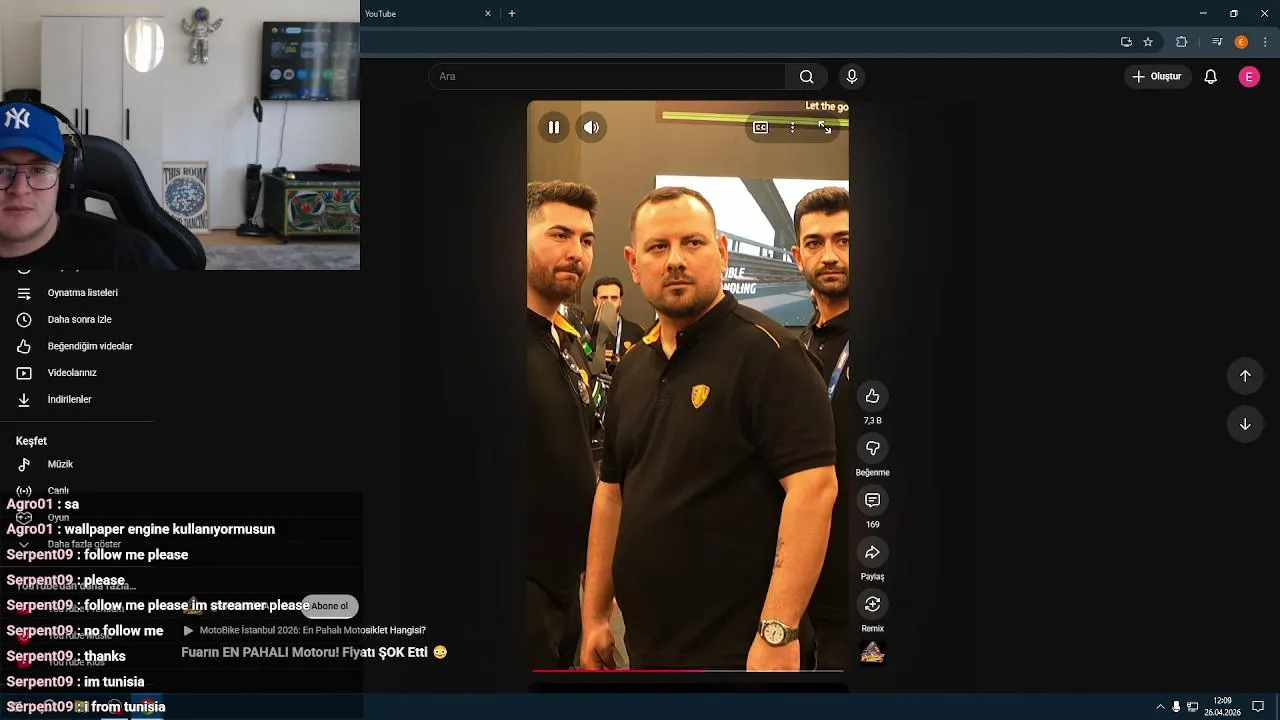Open a new browser tab
Image resolution: width=1280 pixels, height=720 pixels.
coord(512,14)
